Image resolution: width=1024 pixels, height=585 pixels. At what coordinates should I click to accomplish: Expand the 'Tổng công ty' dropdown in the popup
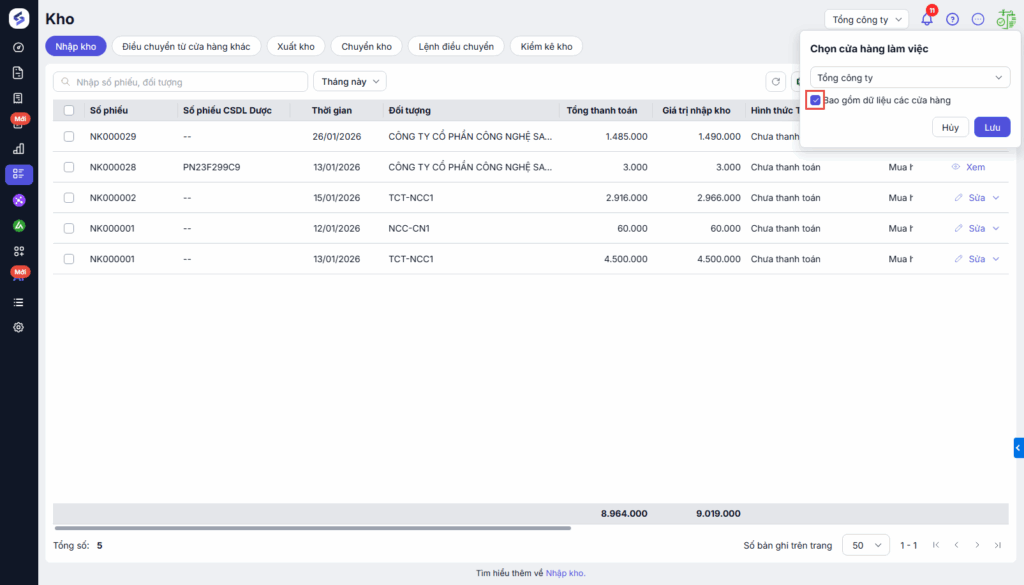click(x=910, y=77)
